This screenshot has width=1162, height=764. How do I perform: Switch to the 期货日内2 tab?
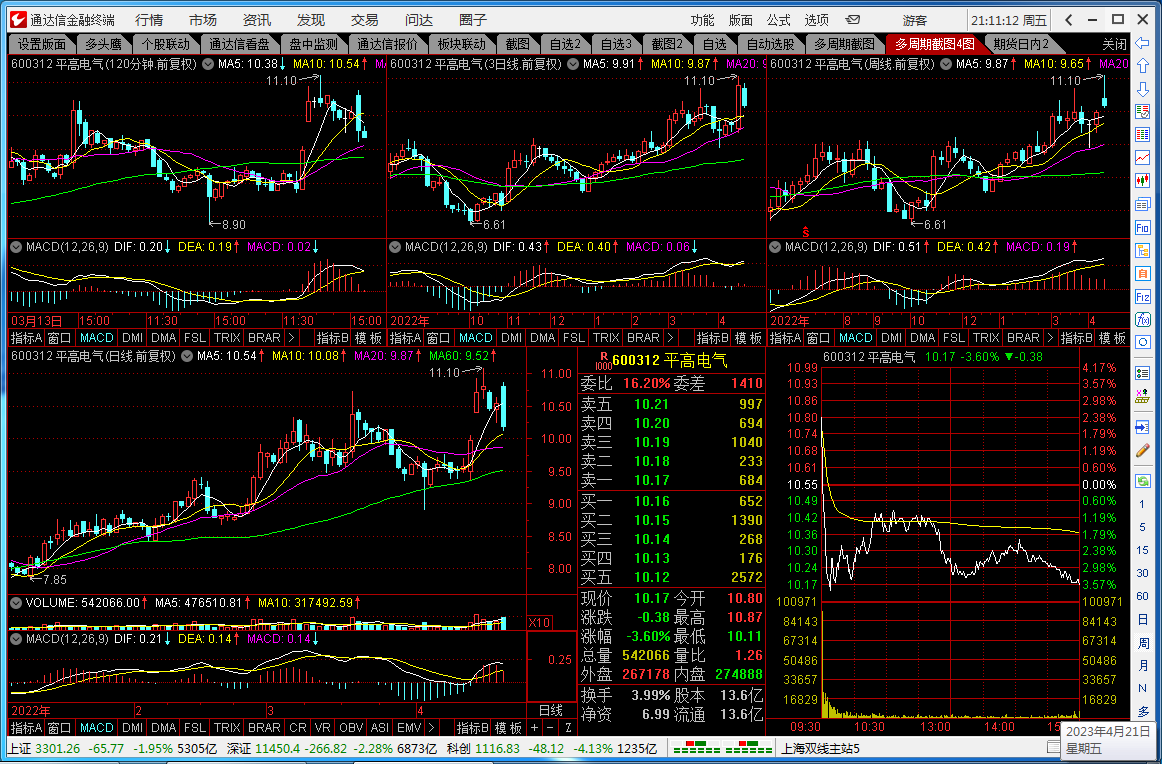click(1020, 44)
